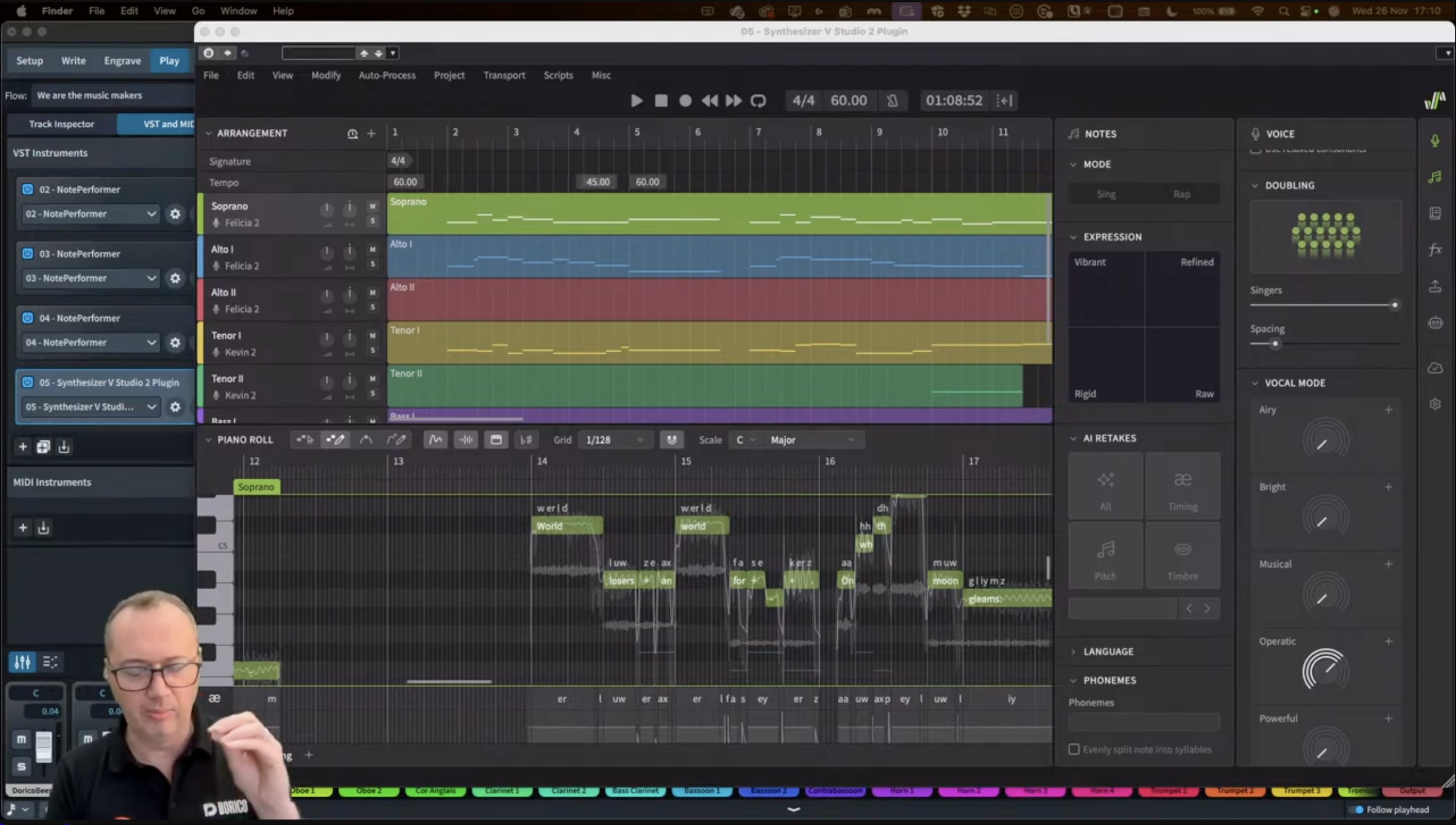Toggle the loop playback icon
This screenshot has height=825, width=1456.
point(758,101)
